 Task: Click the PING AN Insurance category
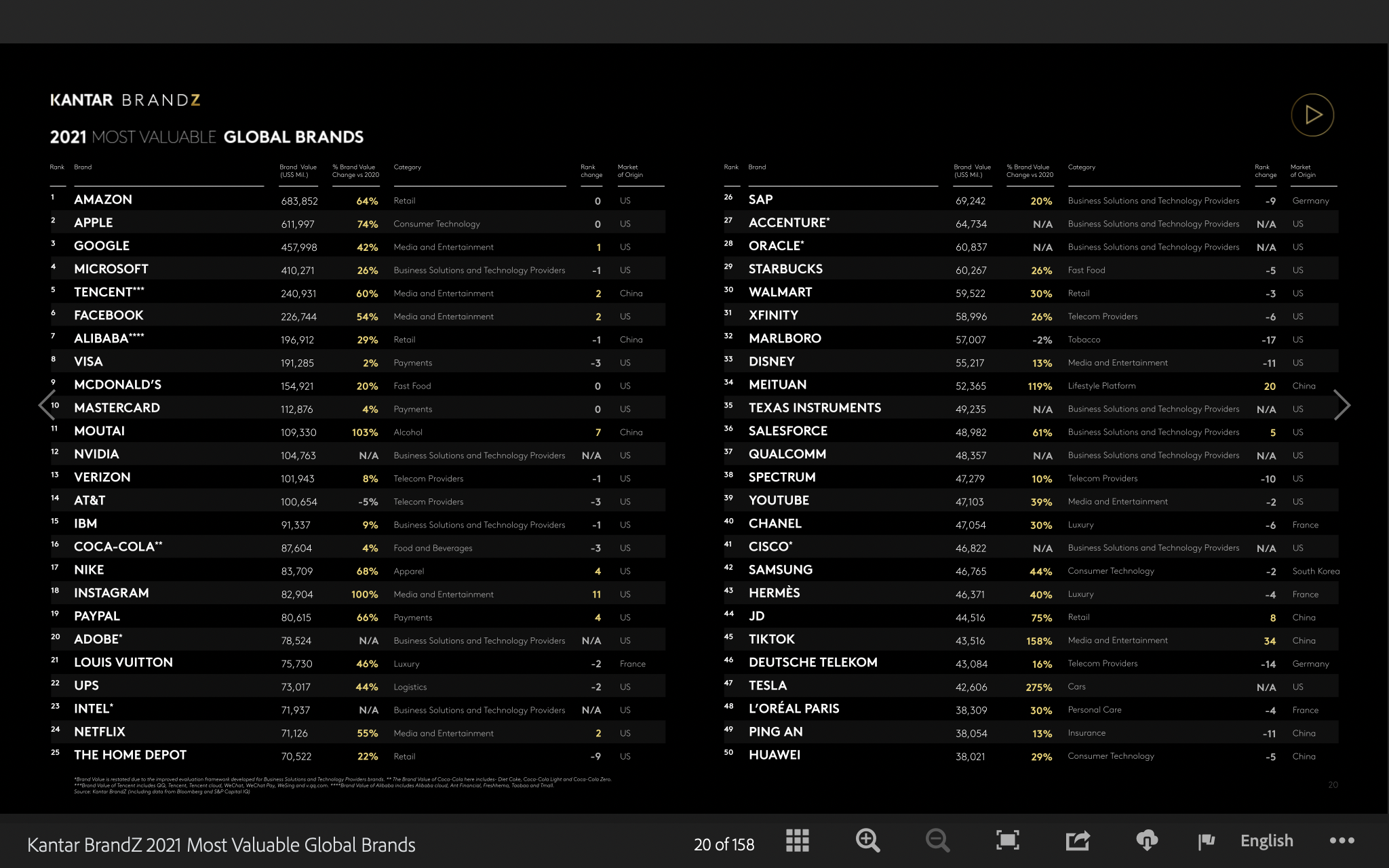pos(1087,733)
